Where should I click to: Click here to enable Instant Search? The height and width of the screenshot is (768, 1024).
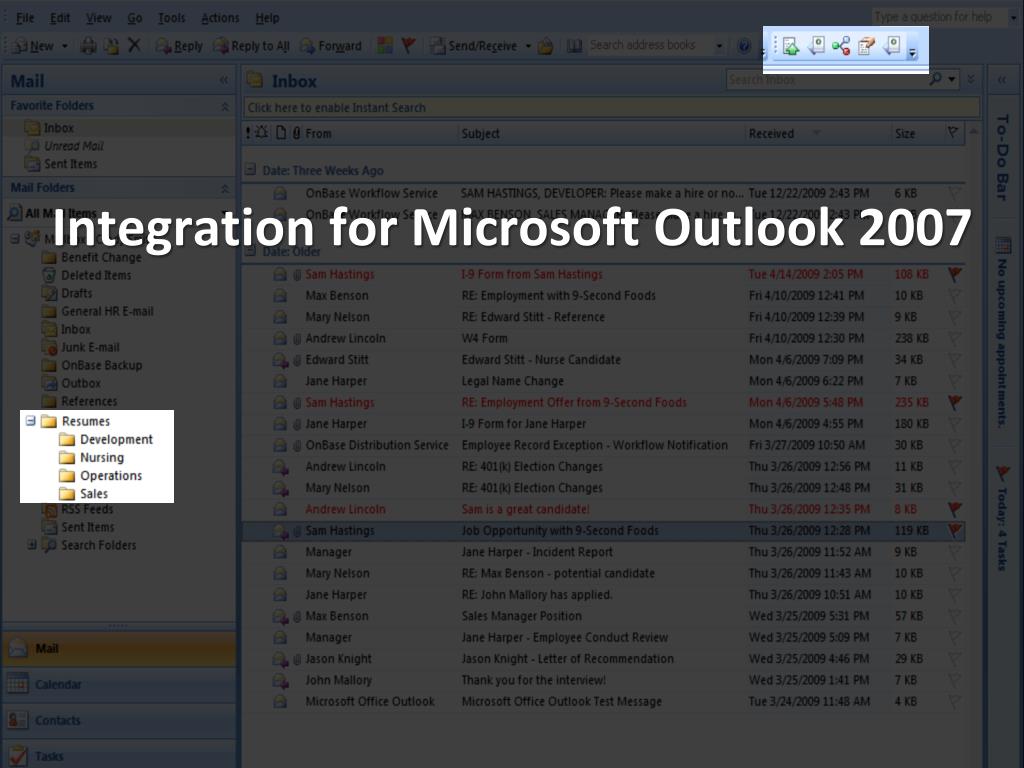[612, 107]
